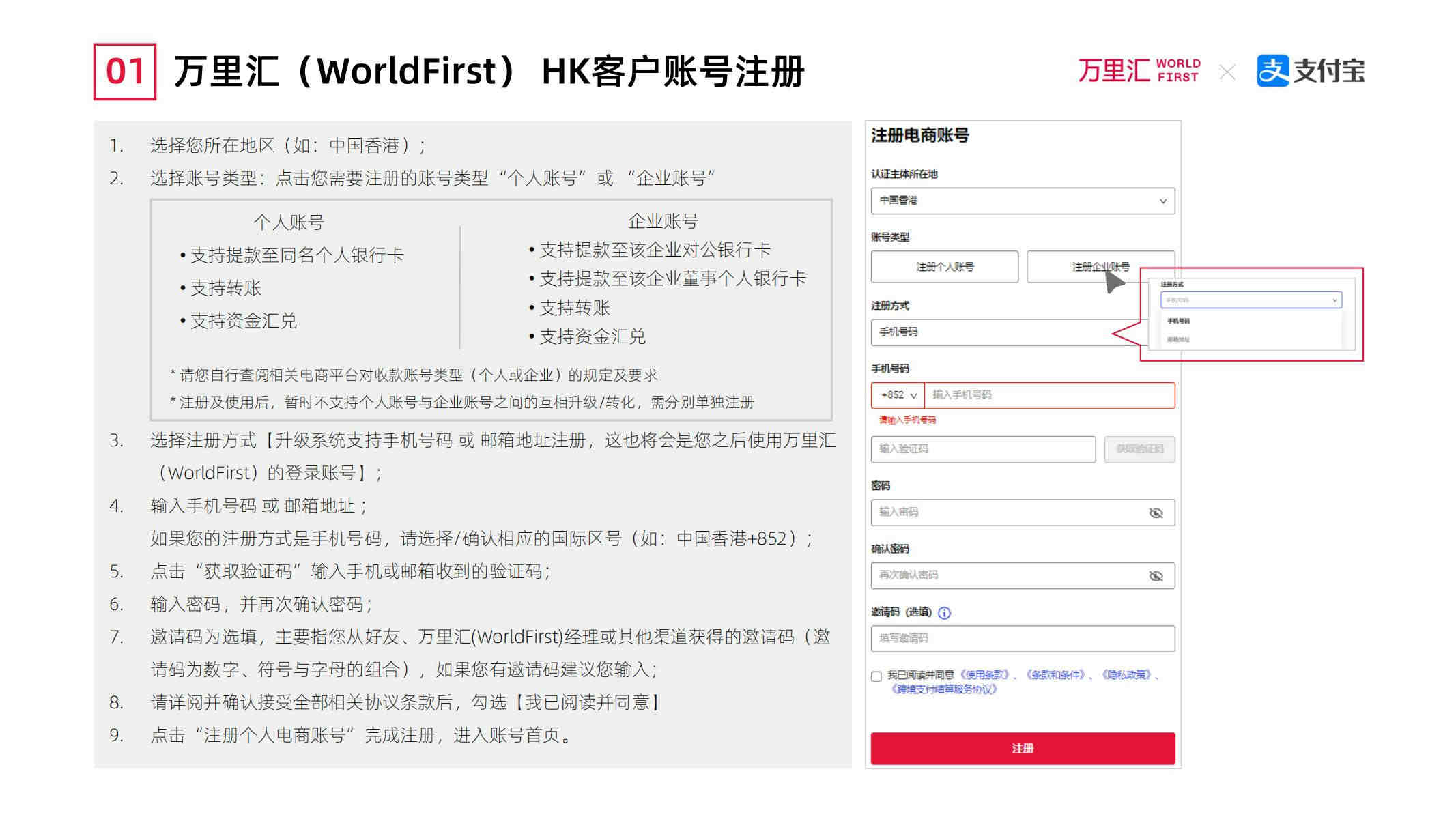The width and height of the screenshot is (1456, 819).
Task: Open the 中国香港 region dropdown
Action: (x=1023, y=201)
